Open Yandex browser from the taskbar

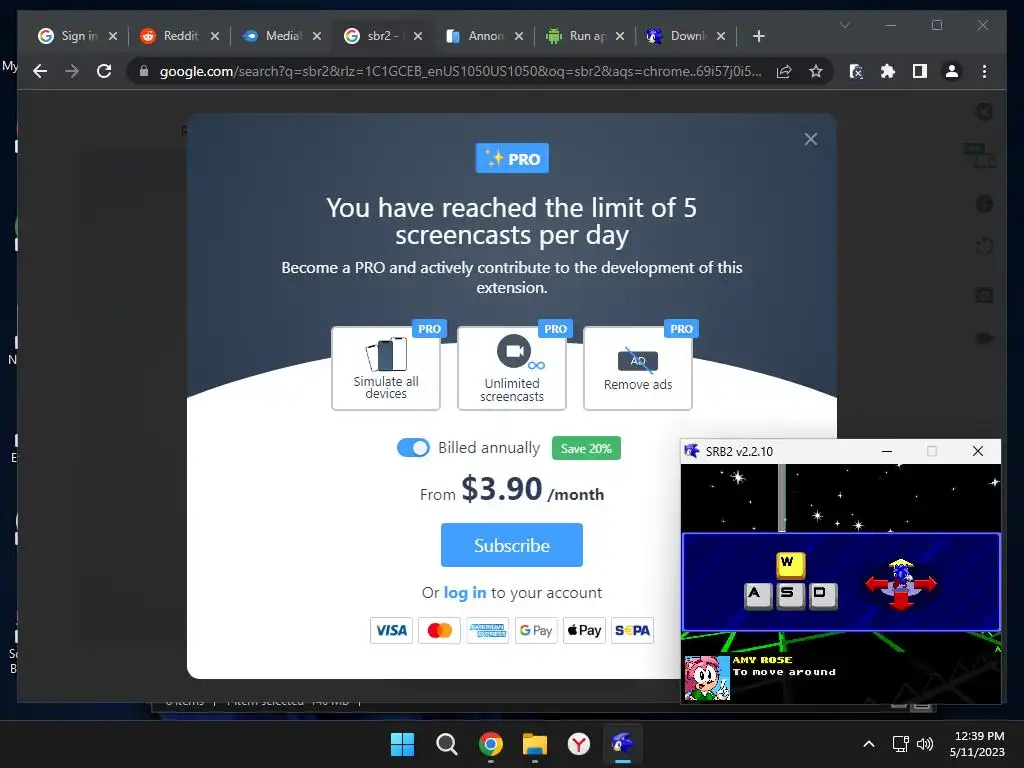[579, 744]
